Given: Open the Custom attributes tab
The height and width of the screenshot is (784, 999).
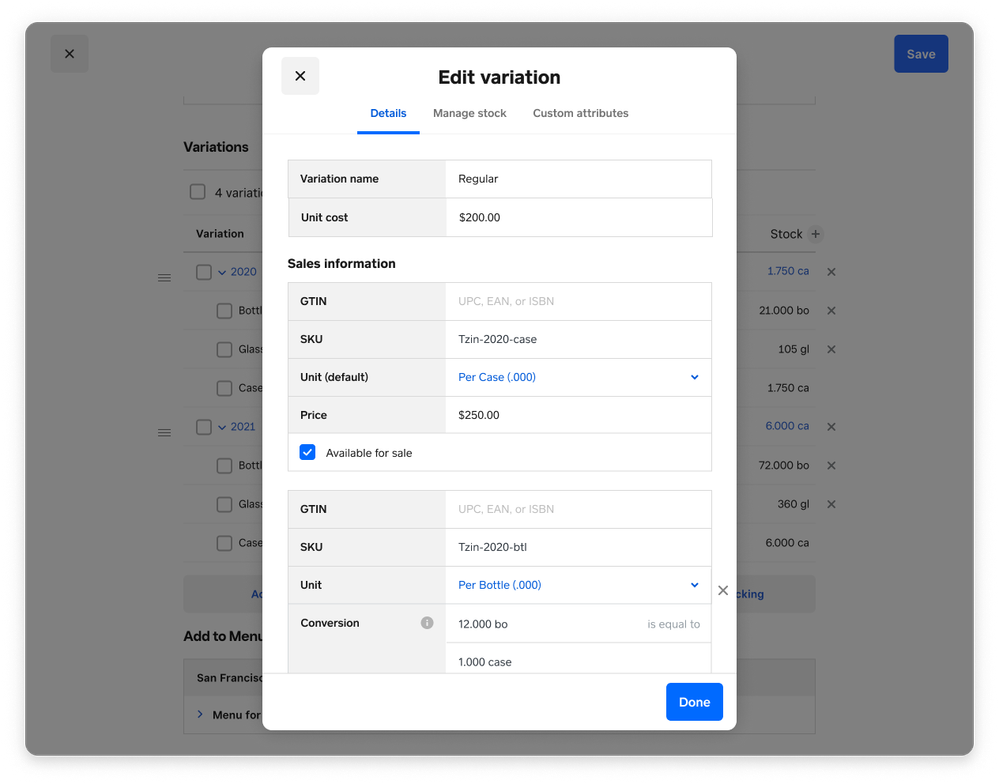Looking at the screenshot, I should pos(580,114).
